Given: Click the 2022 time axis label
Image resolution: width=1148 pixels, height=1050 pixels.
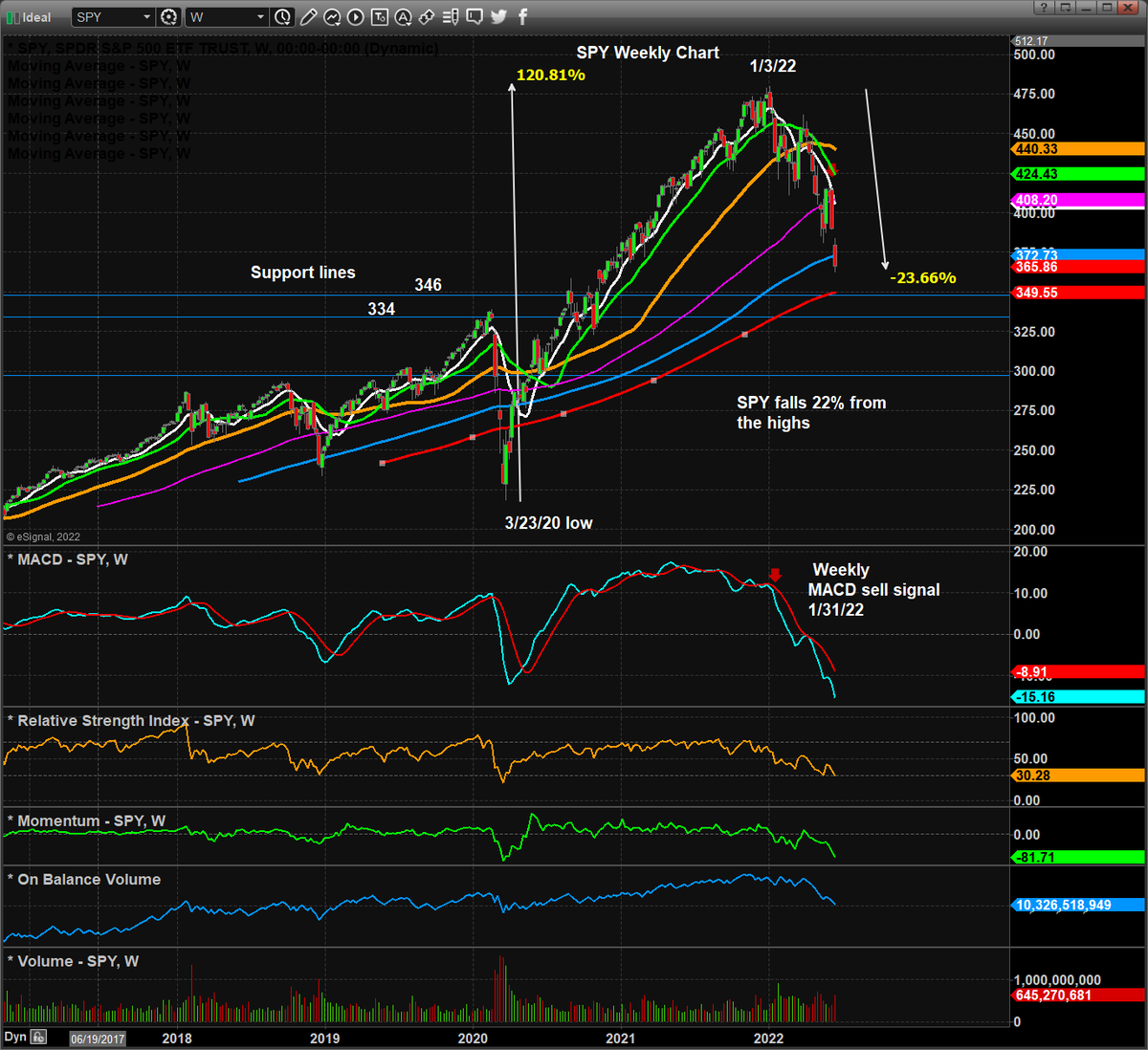Looking at the screenshot, I should pyautogui.click(x=769, y=1039).
